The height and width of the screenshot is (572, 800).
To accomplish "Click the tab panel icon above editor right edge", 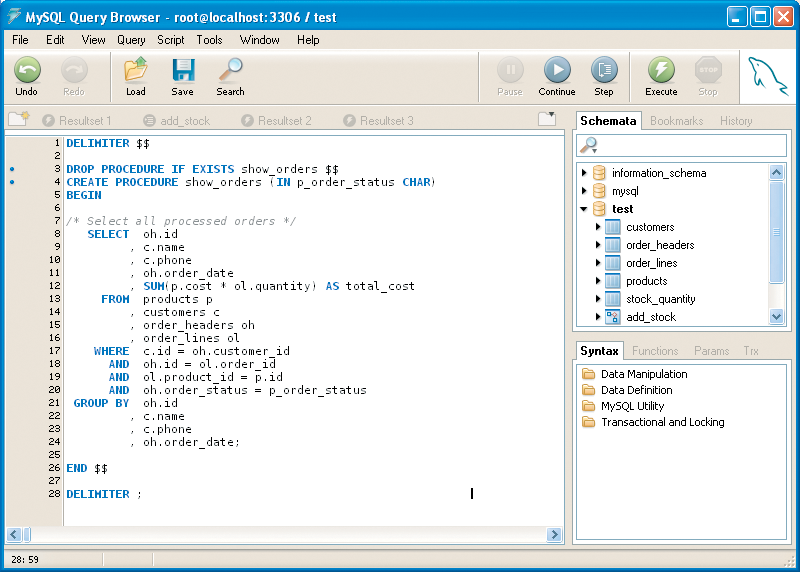I will click(x=547, y=118).
